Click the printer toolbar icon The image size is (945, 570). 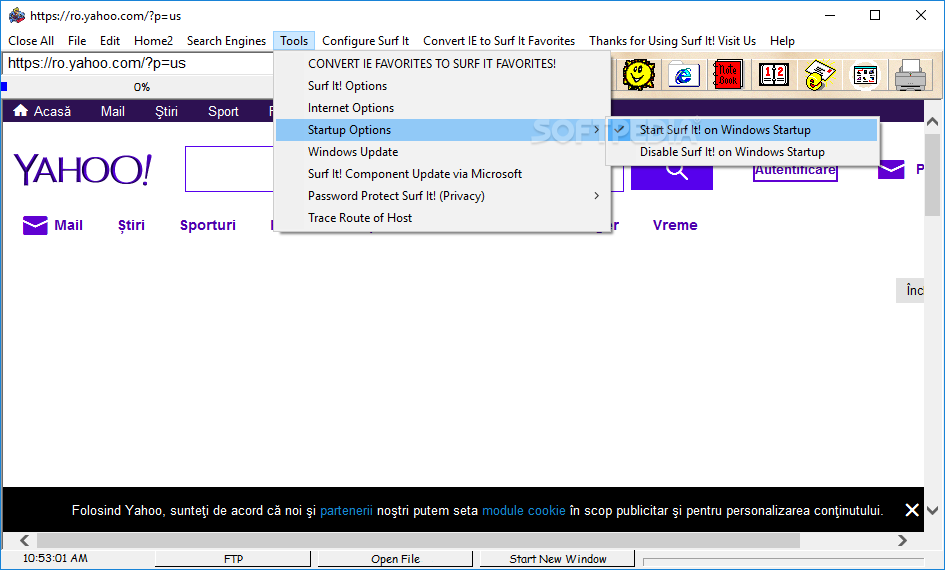(910, 75)
